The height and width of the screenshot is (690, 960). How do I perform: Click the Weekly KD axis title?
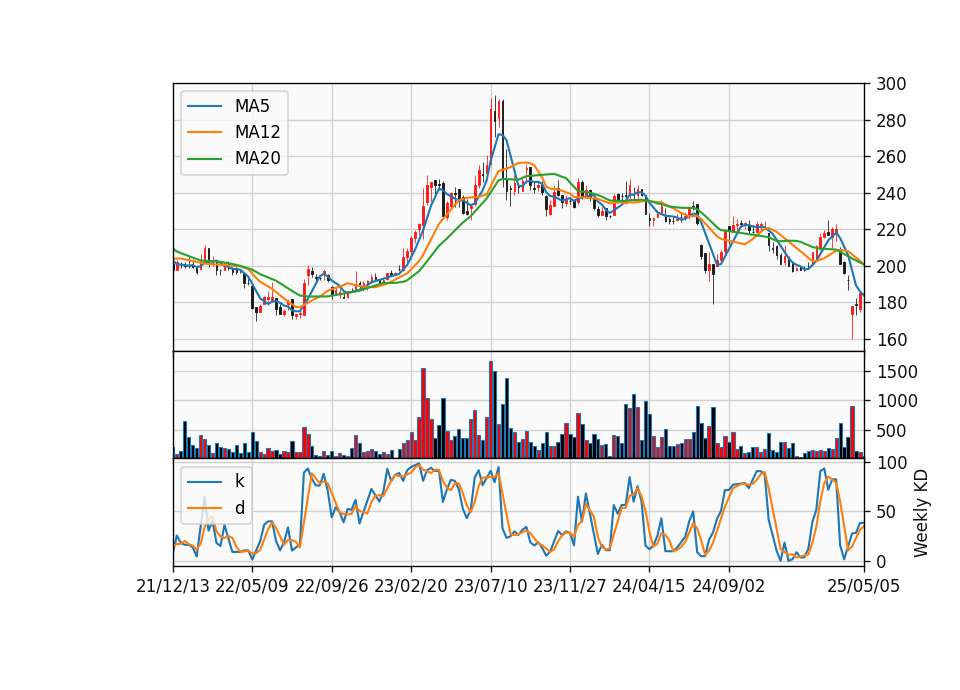click(921, 514)
